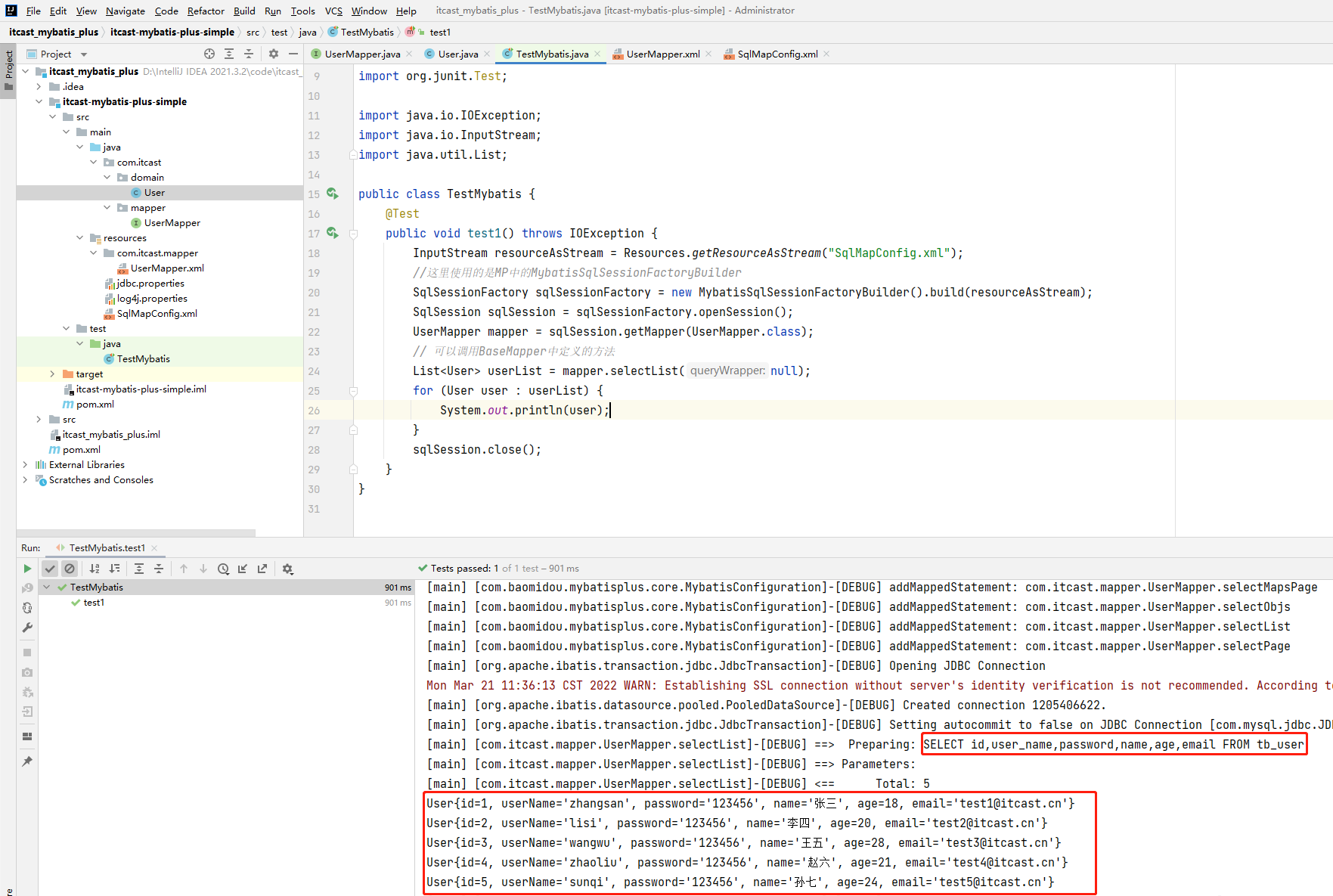The image size is (1333, 896).
Task: Open Project panel options gear
Action: click(x=274, y=54)
